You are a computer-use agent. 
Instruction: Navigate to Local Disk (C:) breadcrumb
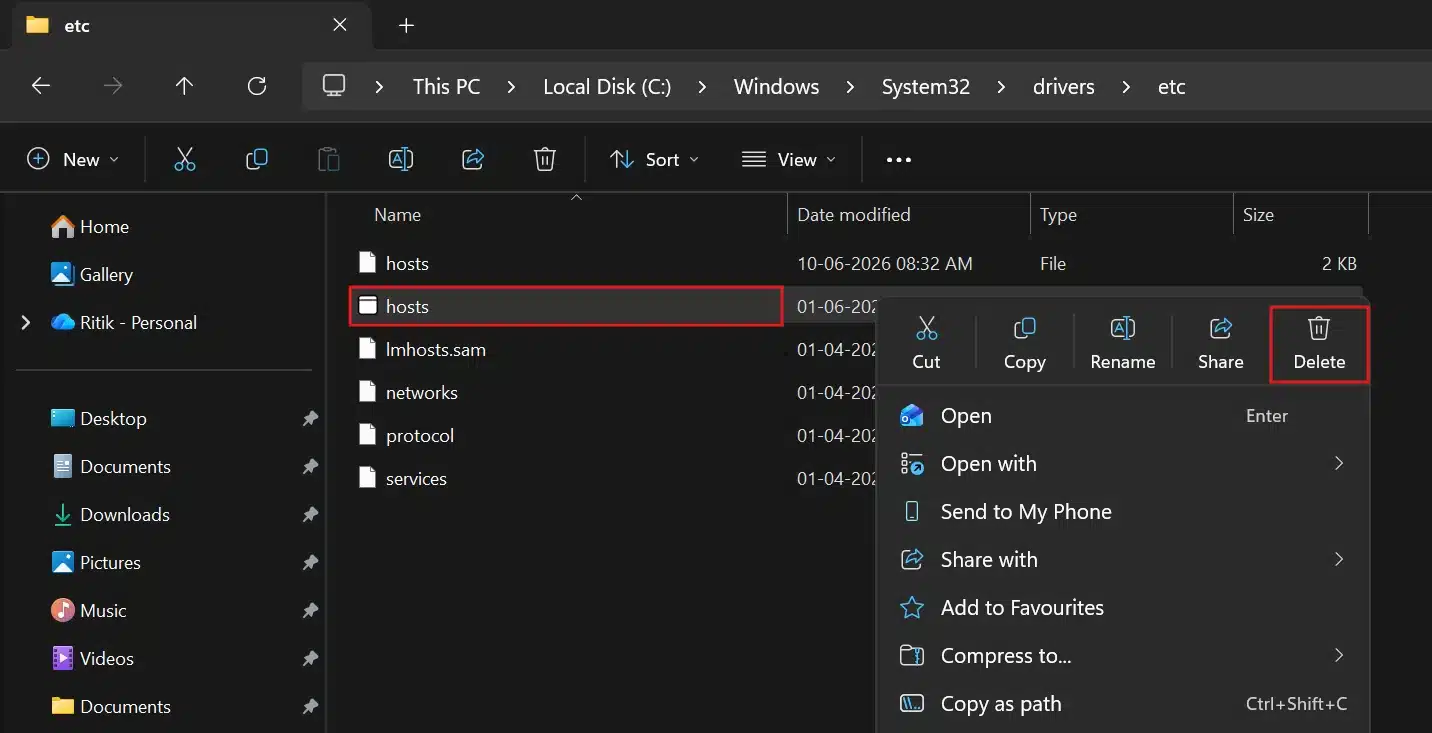tap(607, 87)
